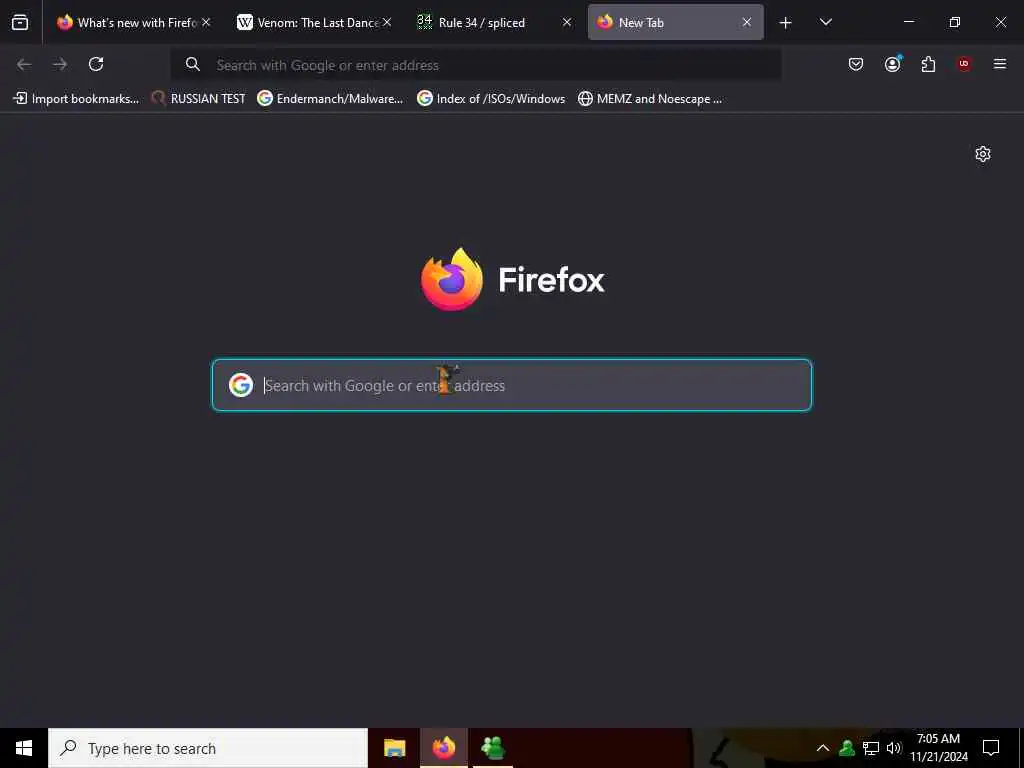Open the Firefox account icon
This screenshot has height=768, width=1024.
pyautogui.click(x=893, y=64)
